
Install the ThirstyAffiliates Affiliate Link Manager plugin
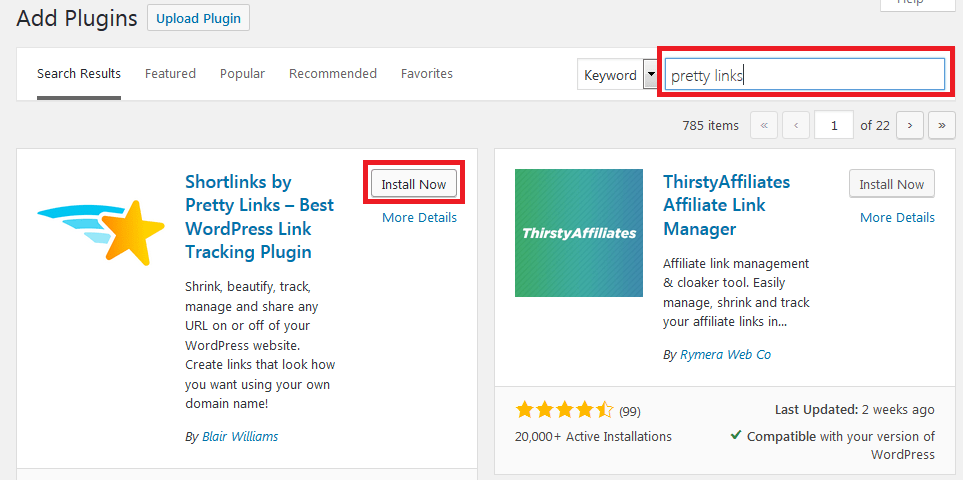[892, 184]
